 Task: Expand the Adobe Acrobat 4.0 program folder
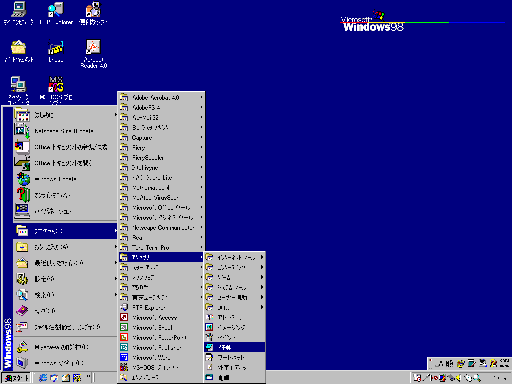[161, 97]
